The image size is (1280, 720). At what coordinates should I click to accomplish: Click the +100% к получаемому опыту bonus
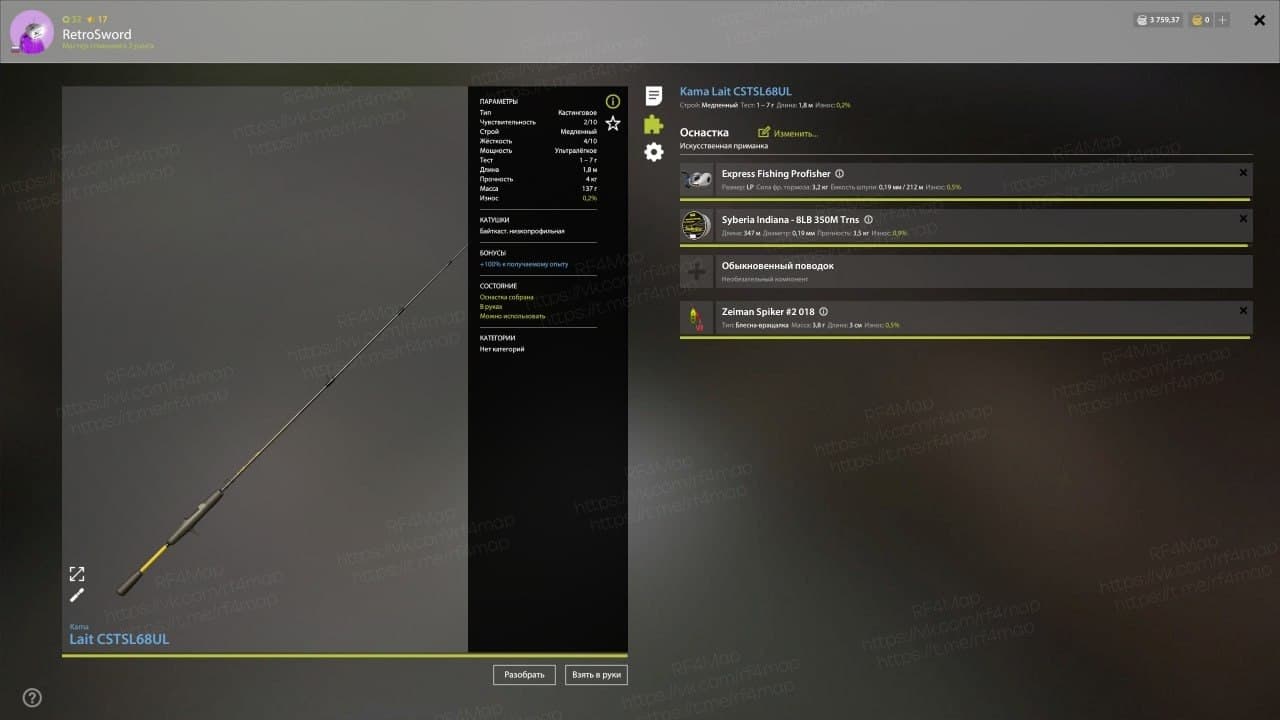524,264
